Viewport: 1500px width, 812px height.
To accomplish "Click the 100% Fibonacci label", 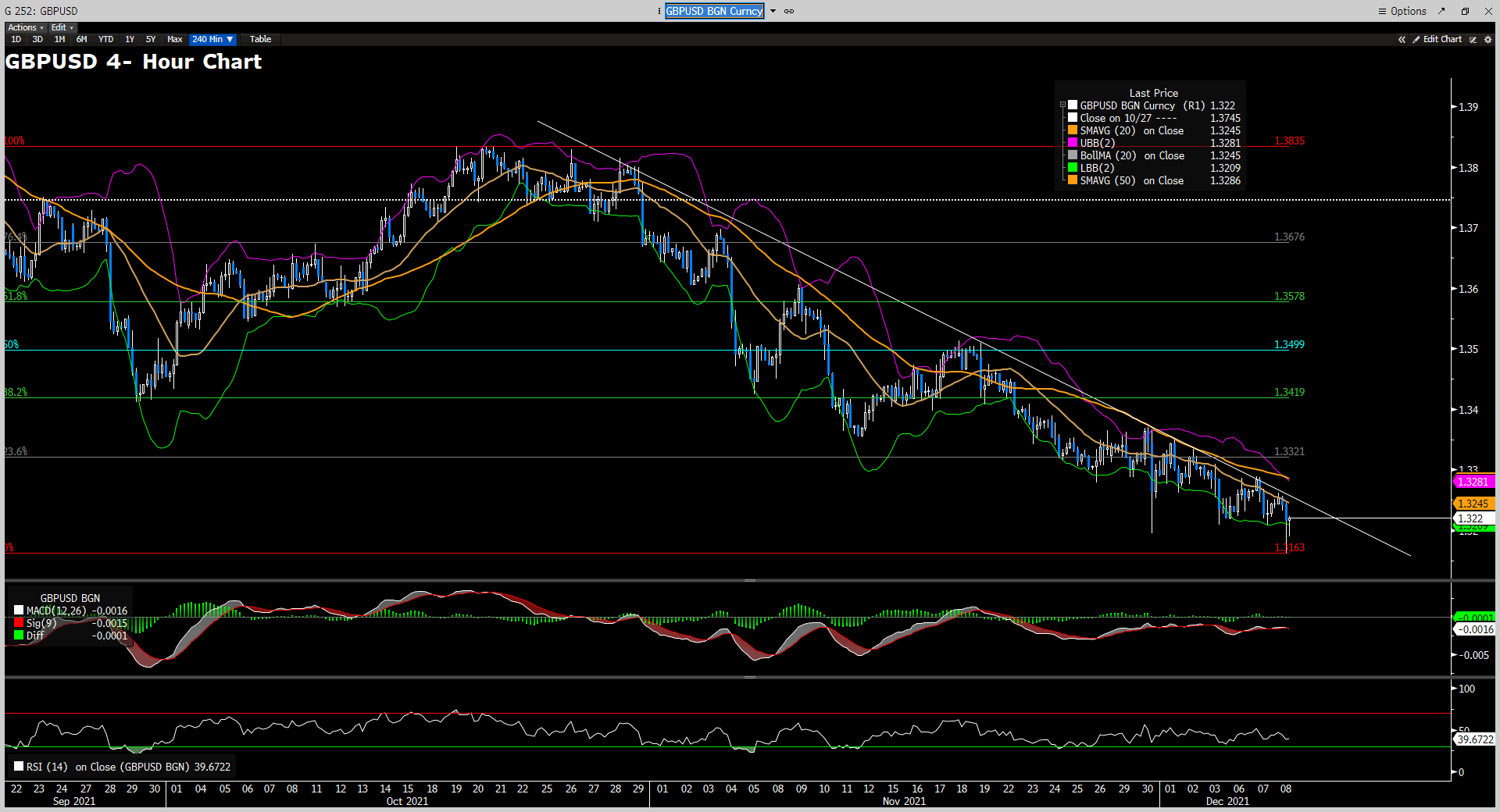I will point(14,141).
